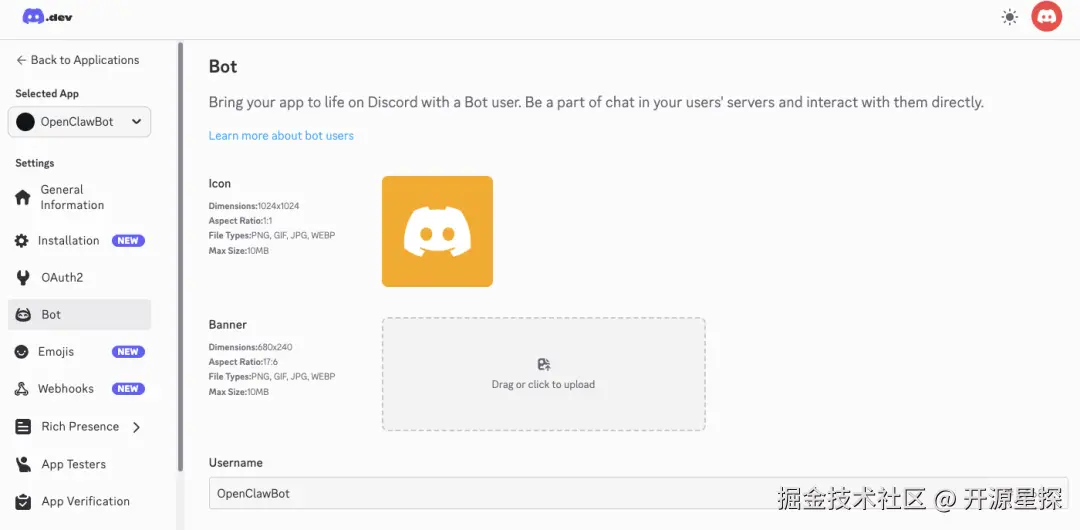This screenshot has width=1080, height=530.
Task: Click the Installation gear icon
Action: pyautogui.click(x=22, y=241)
